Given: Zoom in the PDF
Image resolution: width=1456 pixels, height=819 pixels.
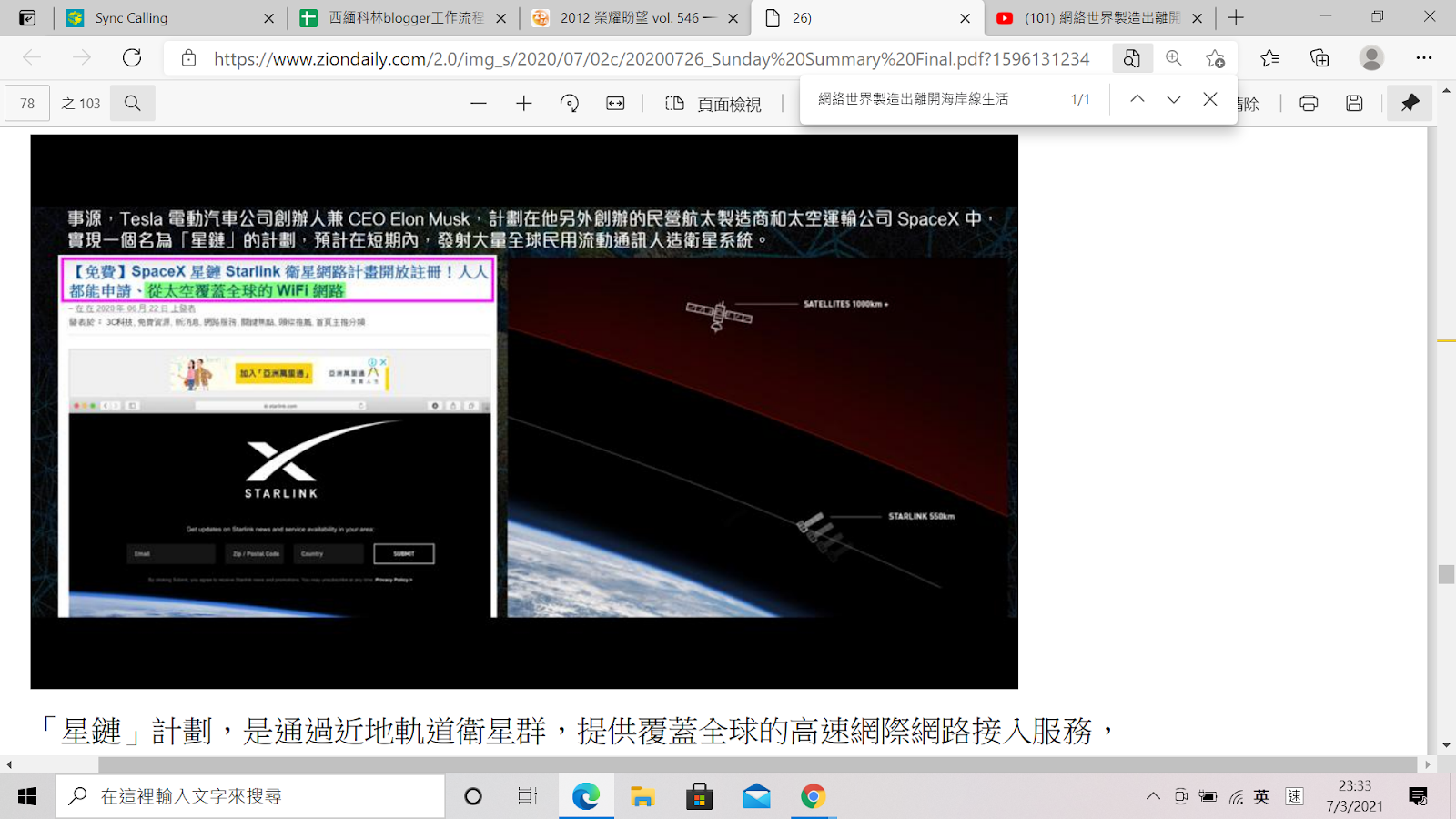Looking at the screenshot, I should click(x=524, y=104).
